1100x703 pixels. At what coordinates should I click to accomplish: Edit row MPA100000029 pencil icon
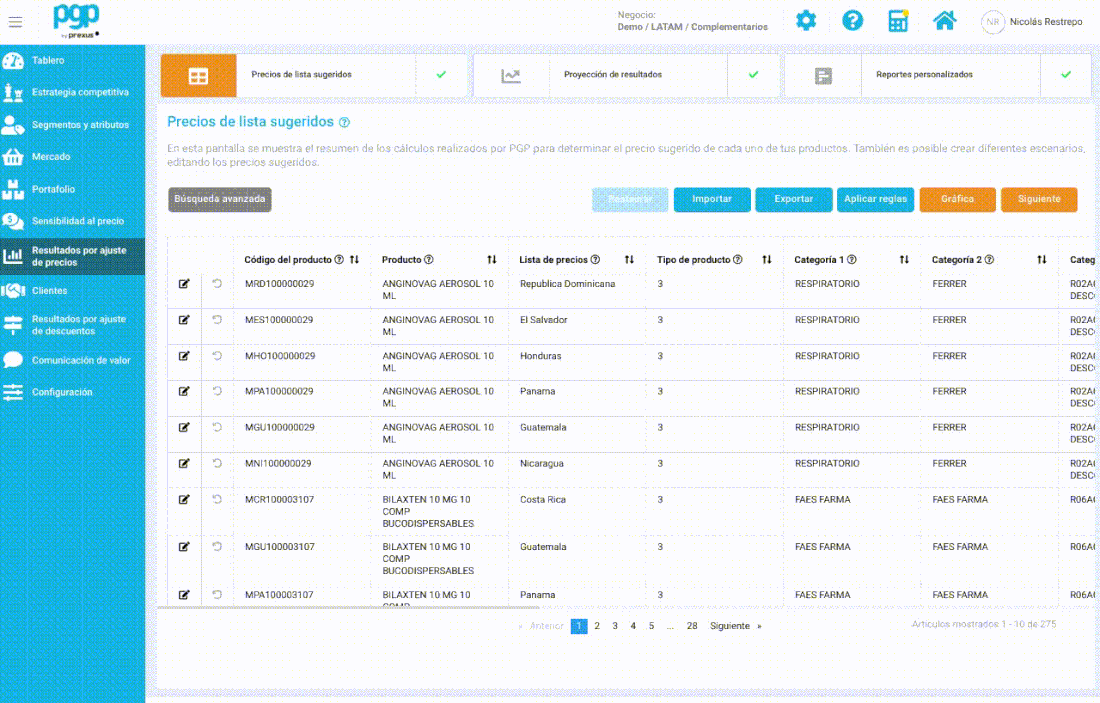184,391
